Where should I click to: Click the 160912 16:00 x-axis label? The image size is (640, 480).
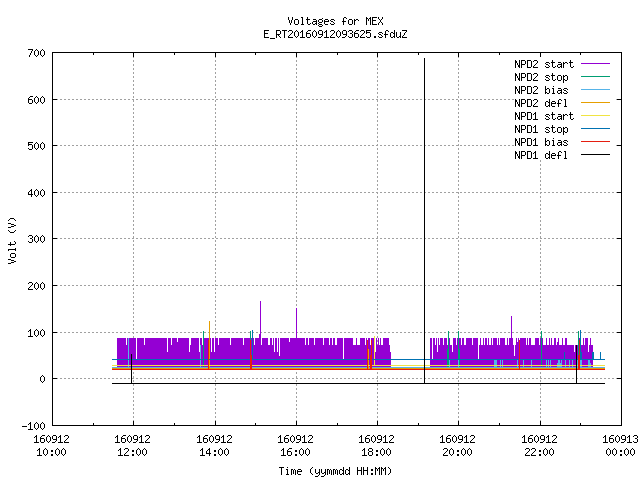click(x=296, y=446)
